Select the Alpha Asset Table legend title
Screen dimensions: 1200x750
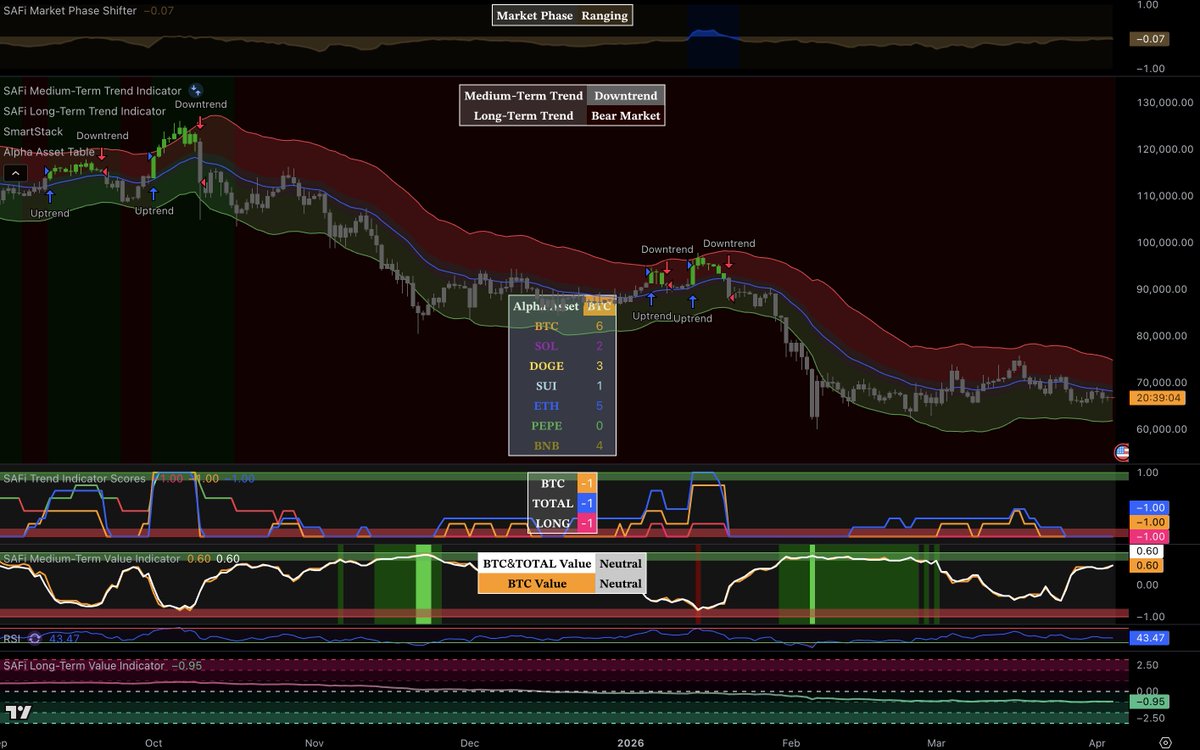click(49, 152)
